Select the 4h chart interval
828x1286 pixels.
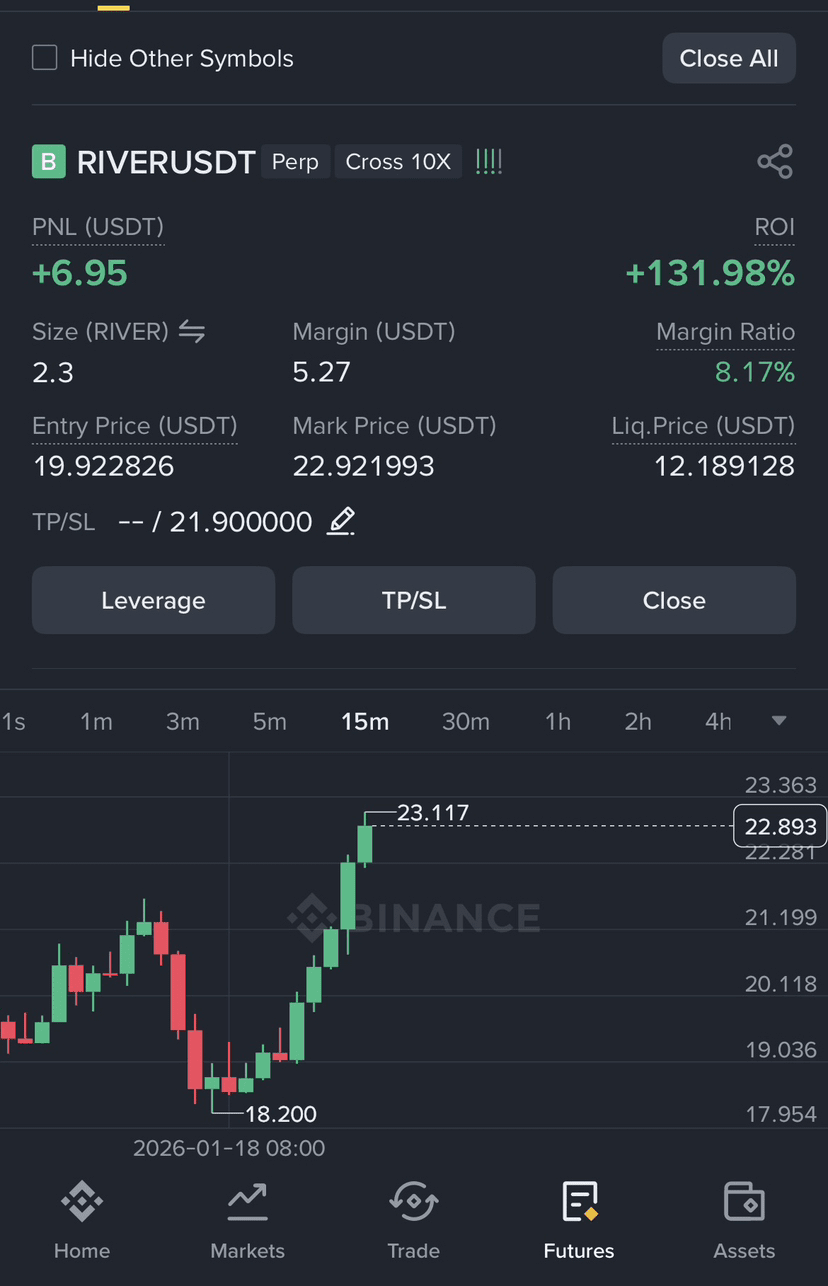click(x=718, y=721)
